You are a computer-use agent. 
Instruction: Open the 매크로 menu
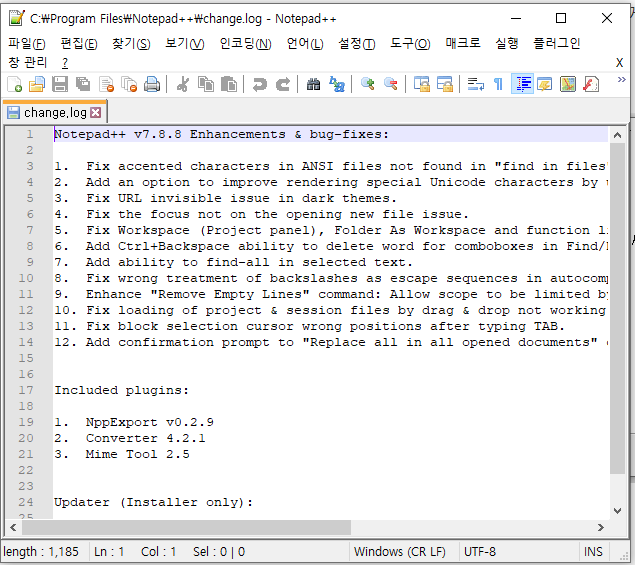(462, 43)
